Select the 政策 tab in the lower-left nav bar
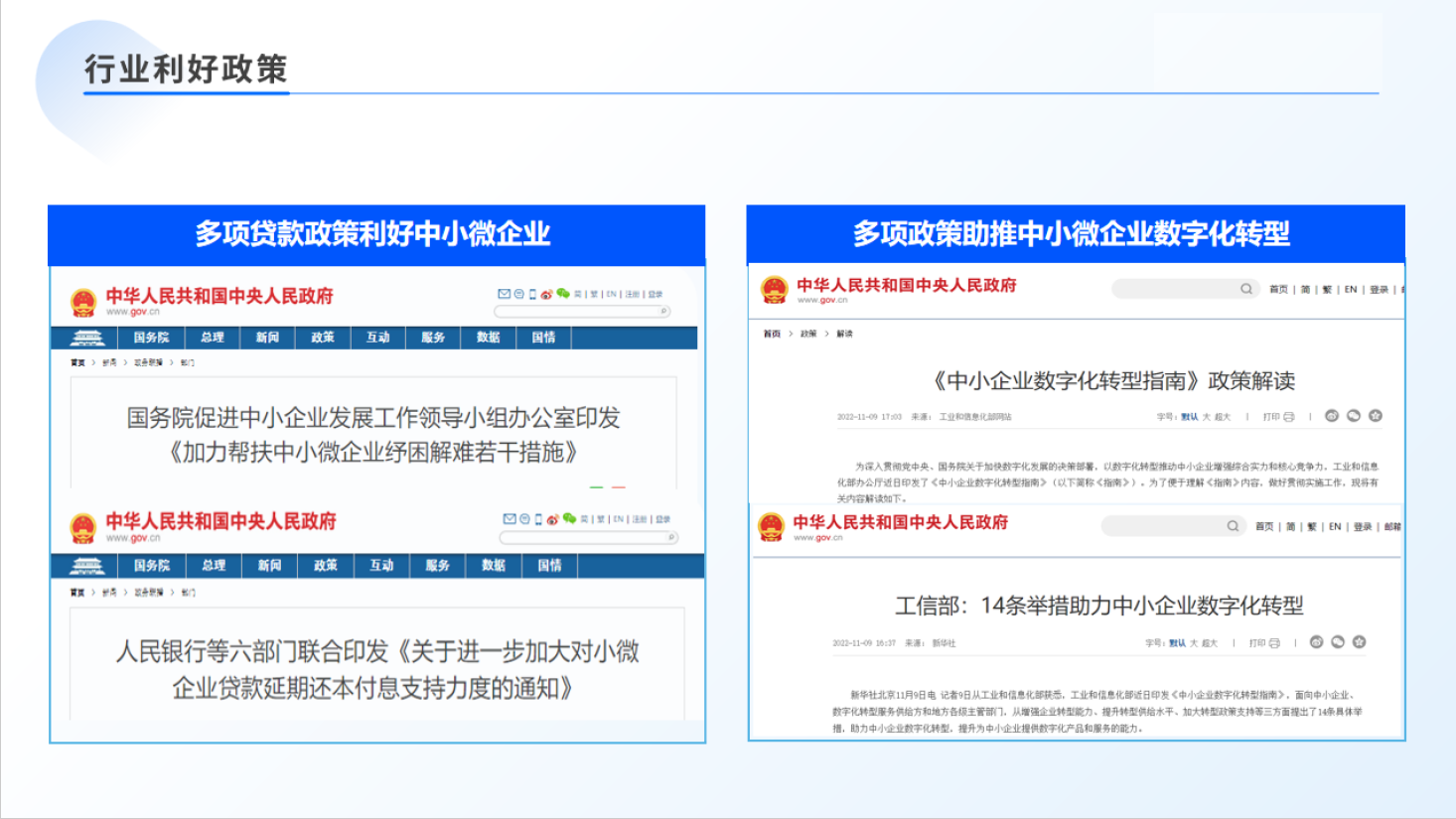Image resolution: width=1456 pixels, height=819 pixels. pyautogui.click(x=326, y=565)
